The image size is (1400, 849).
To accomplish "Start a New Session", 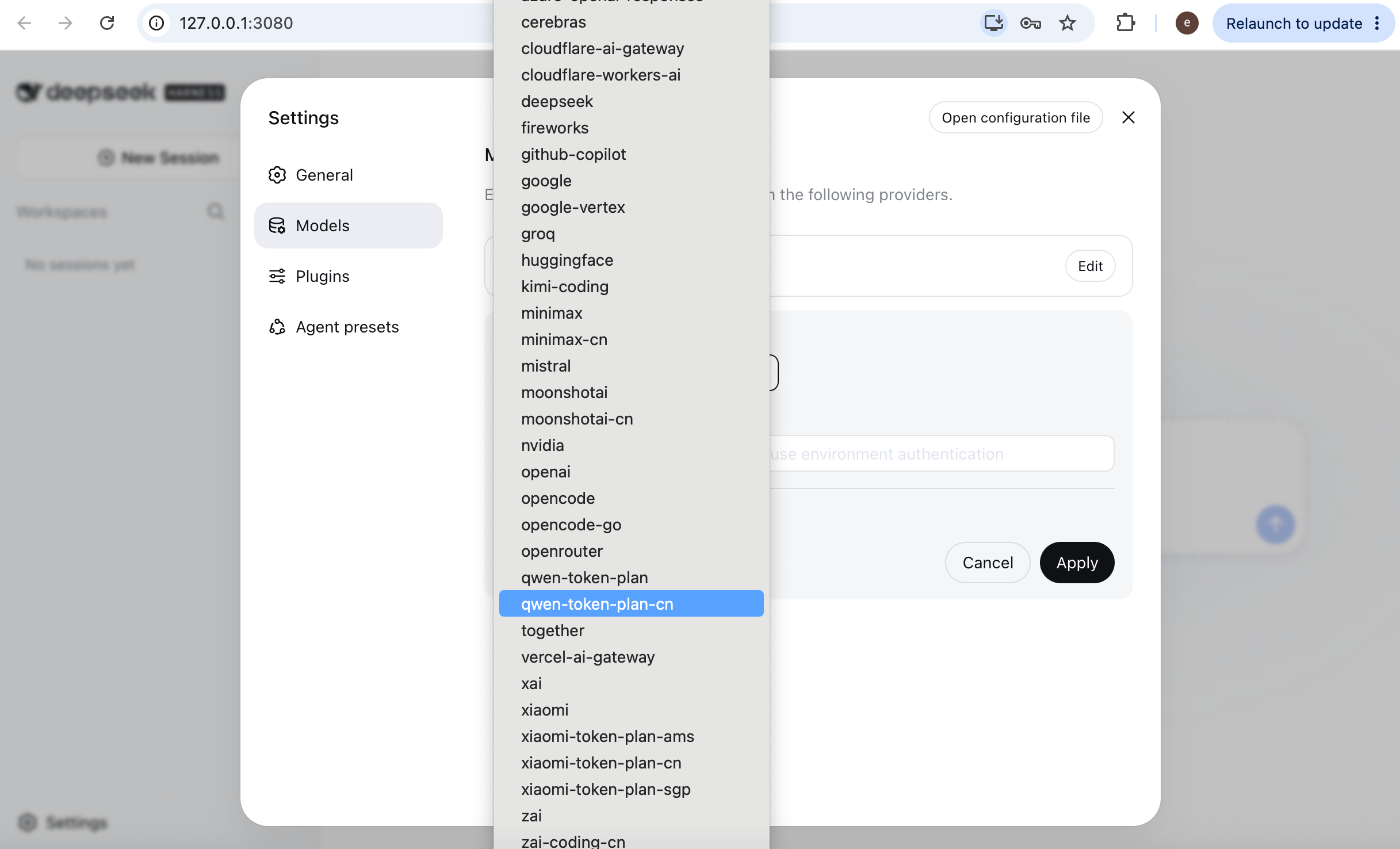I will pos(159,158).
